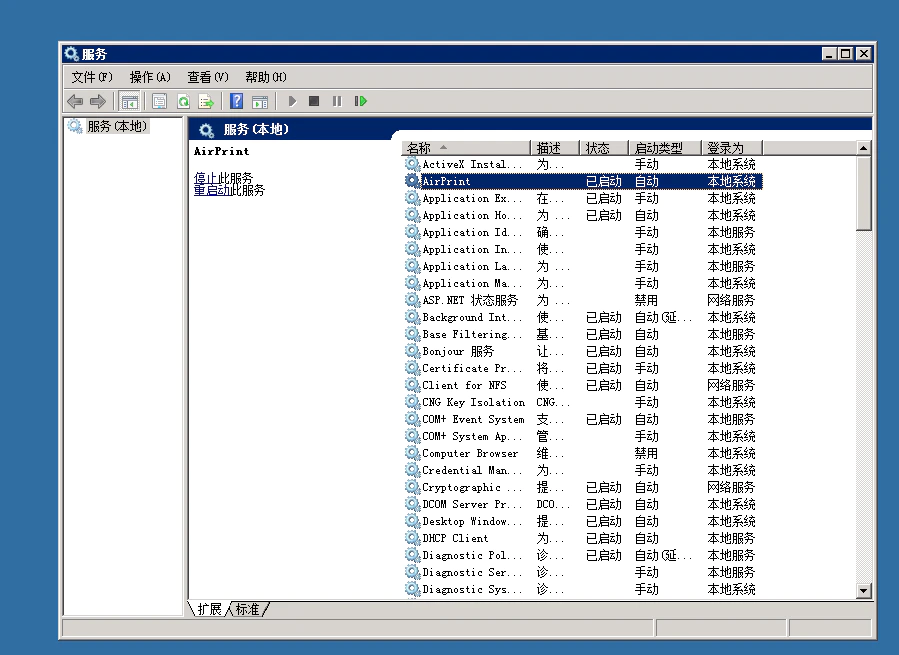Viewport: 899px width, 655px height.
Task: Open the 文件(F) menu
Action: (x=92, y=77)
